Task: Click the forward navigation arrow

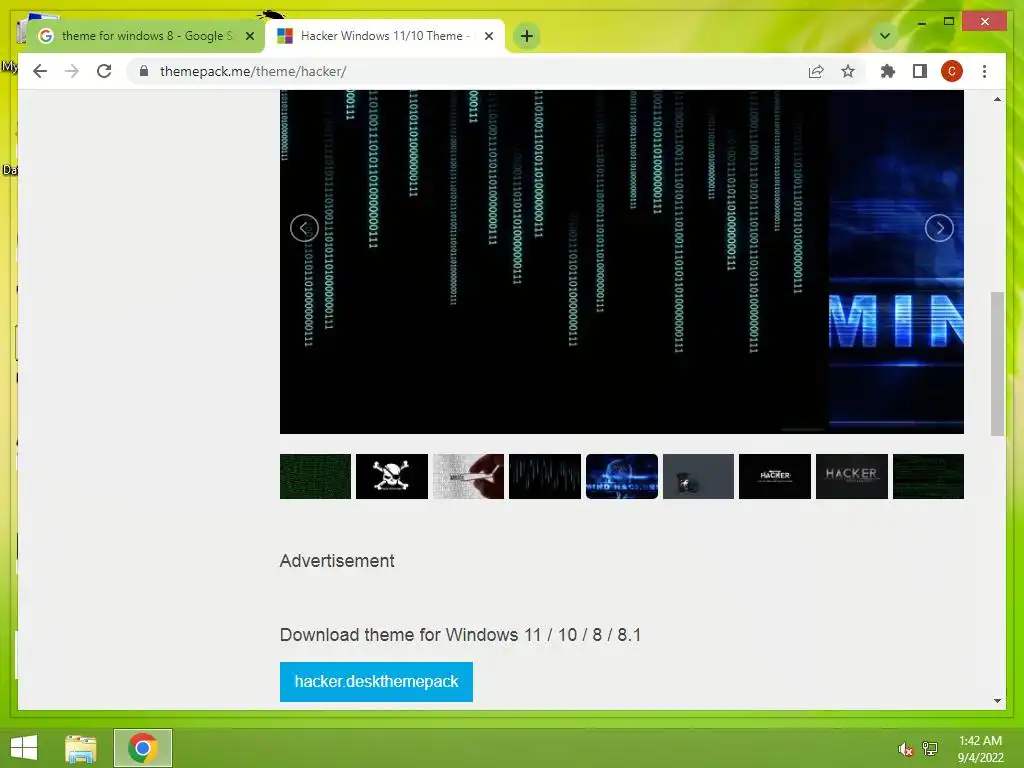Action: pyautogui.click(x=72, y=71)
